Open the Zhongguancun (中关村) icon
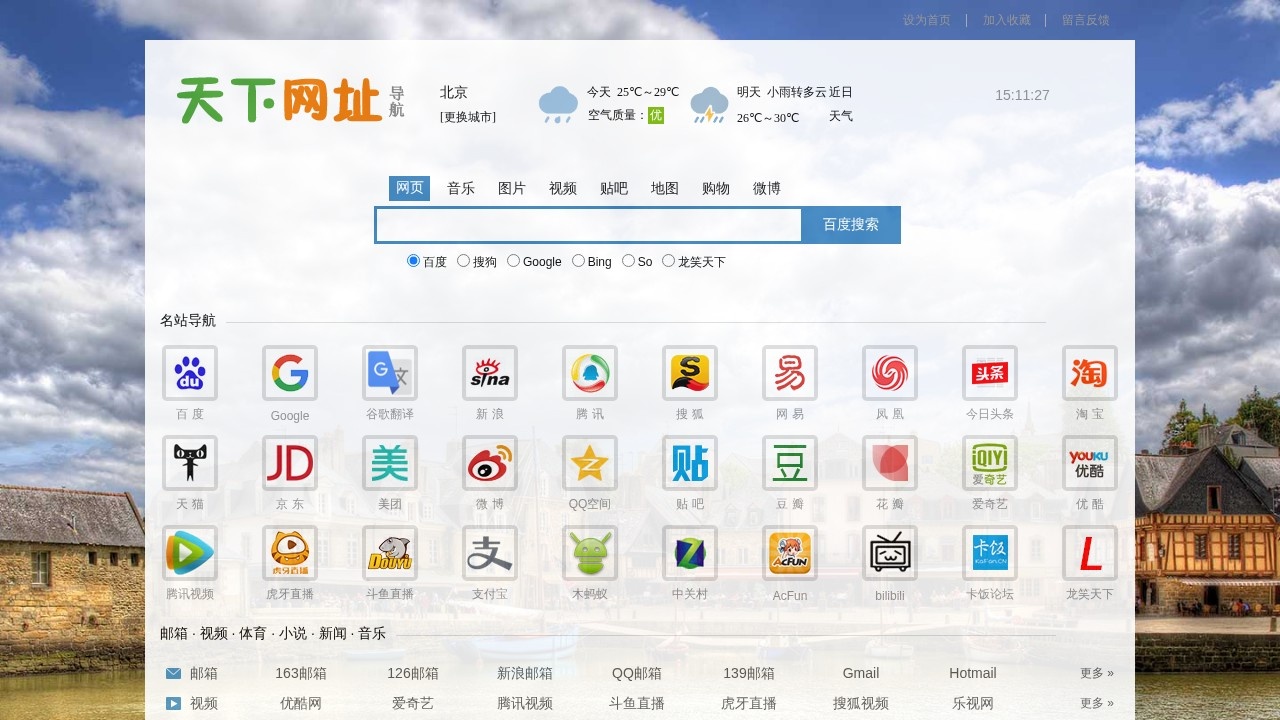This screenshot has height=720, width=1280. coord(690,553)
